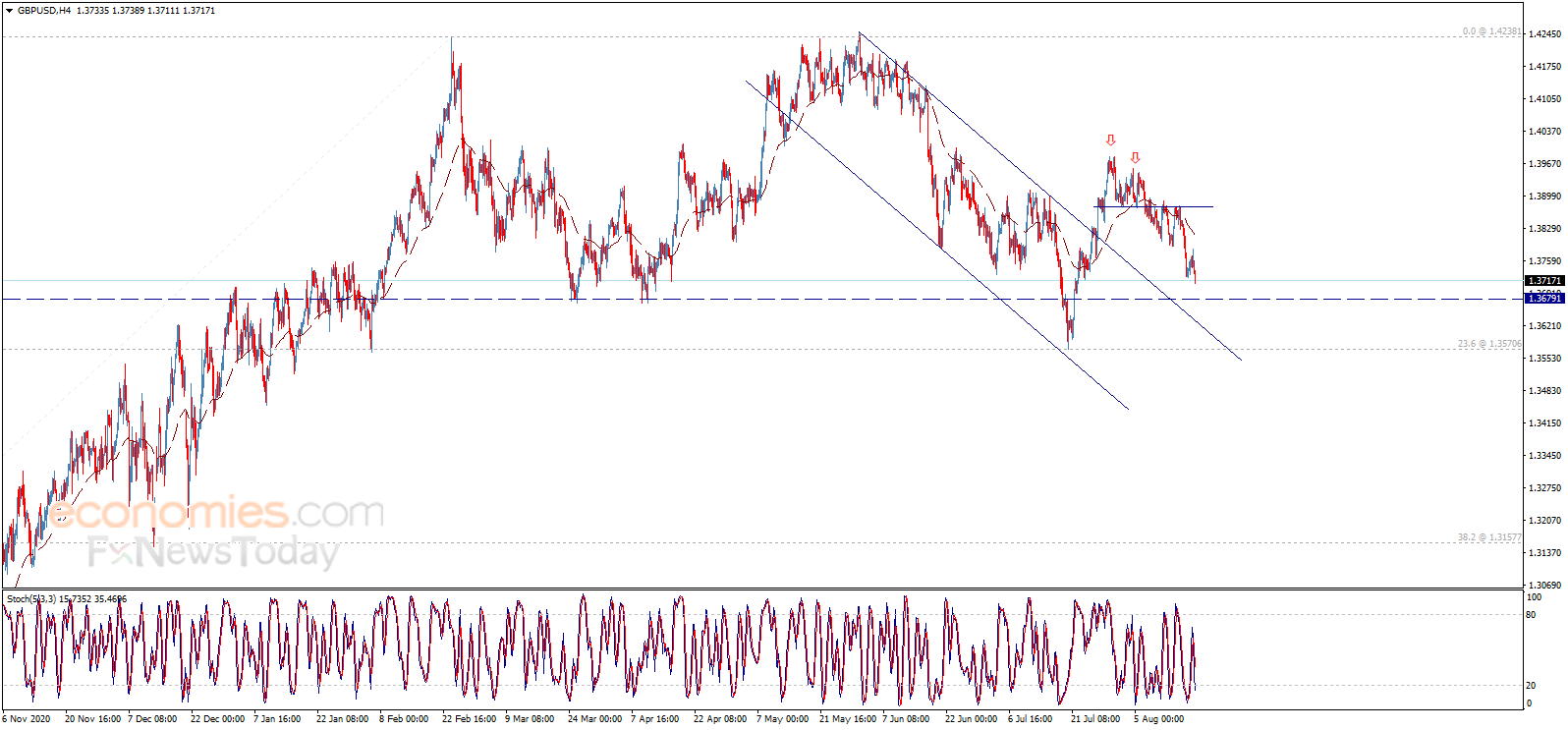Click the stochastic 20 level label

tap(1531, 686)
